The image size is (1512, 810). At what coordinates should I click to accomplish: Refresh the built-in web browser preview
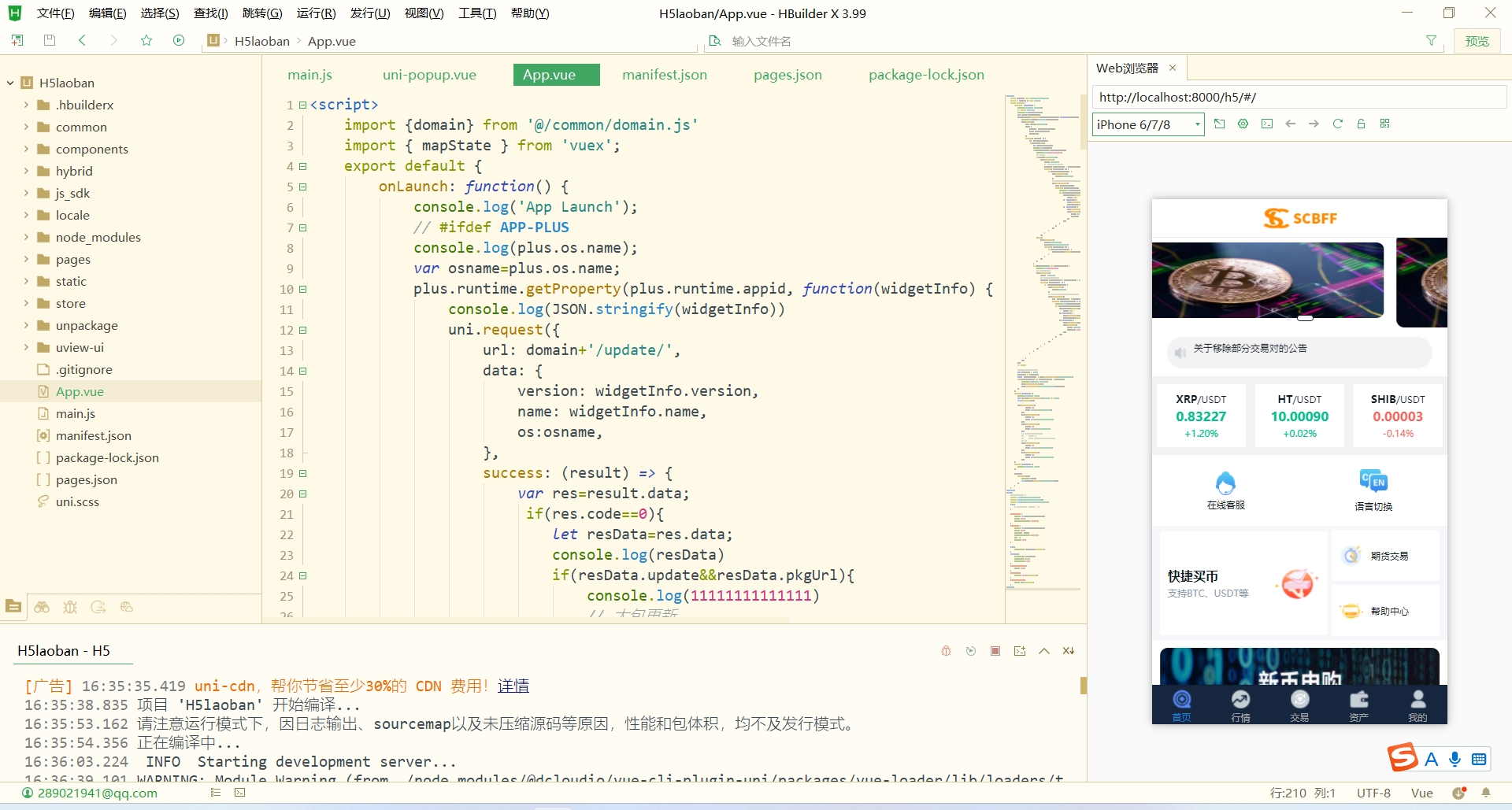1337,124
